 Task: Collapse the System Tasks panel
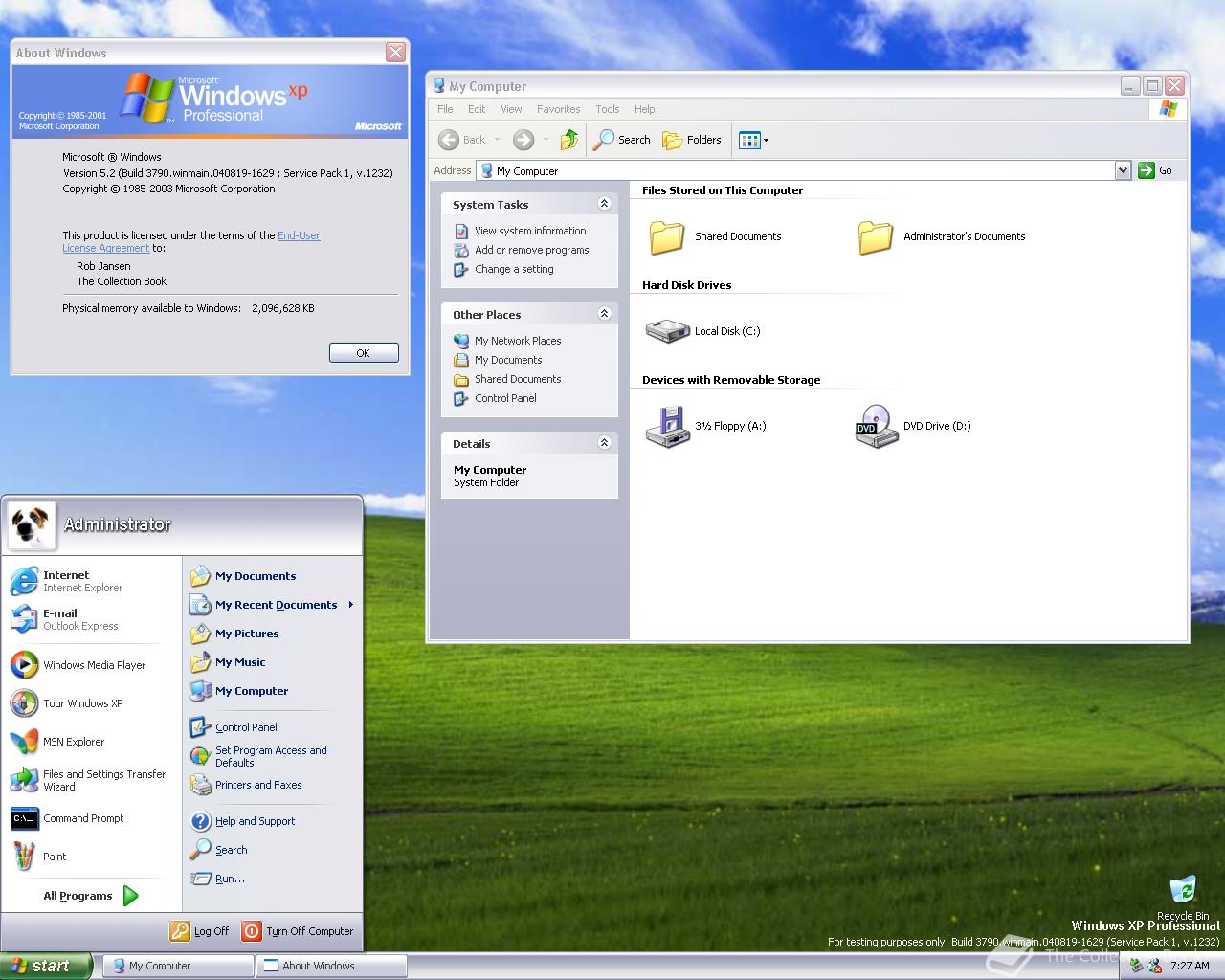pos(604,204)
